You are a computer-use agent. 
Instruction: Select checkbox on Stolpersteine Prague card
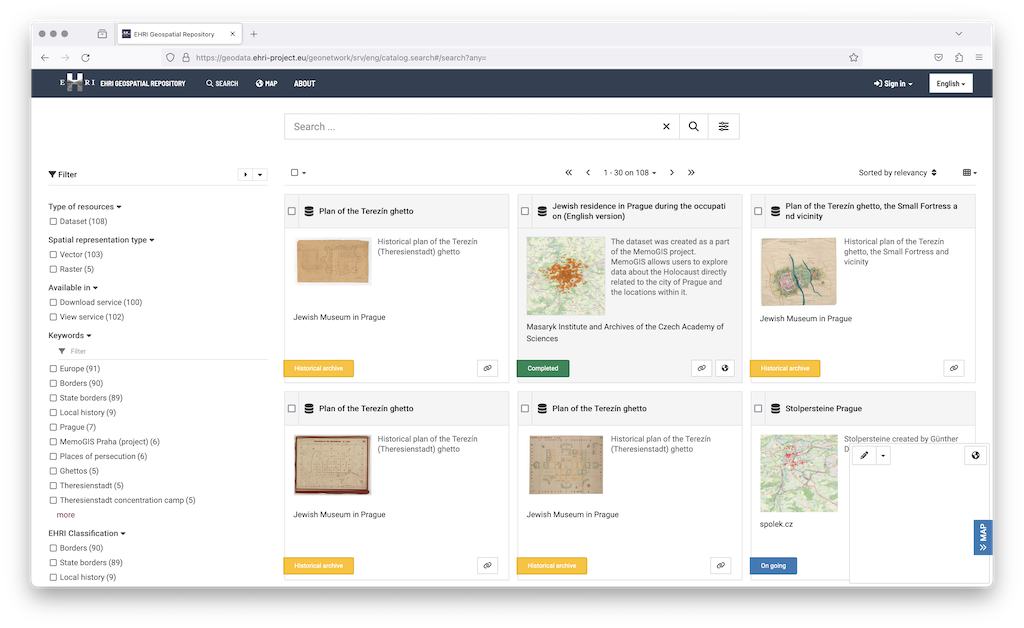(x=758, y=409)
